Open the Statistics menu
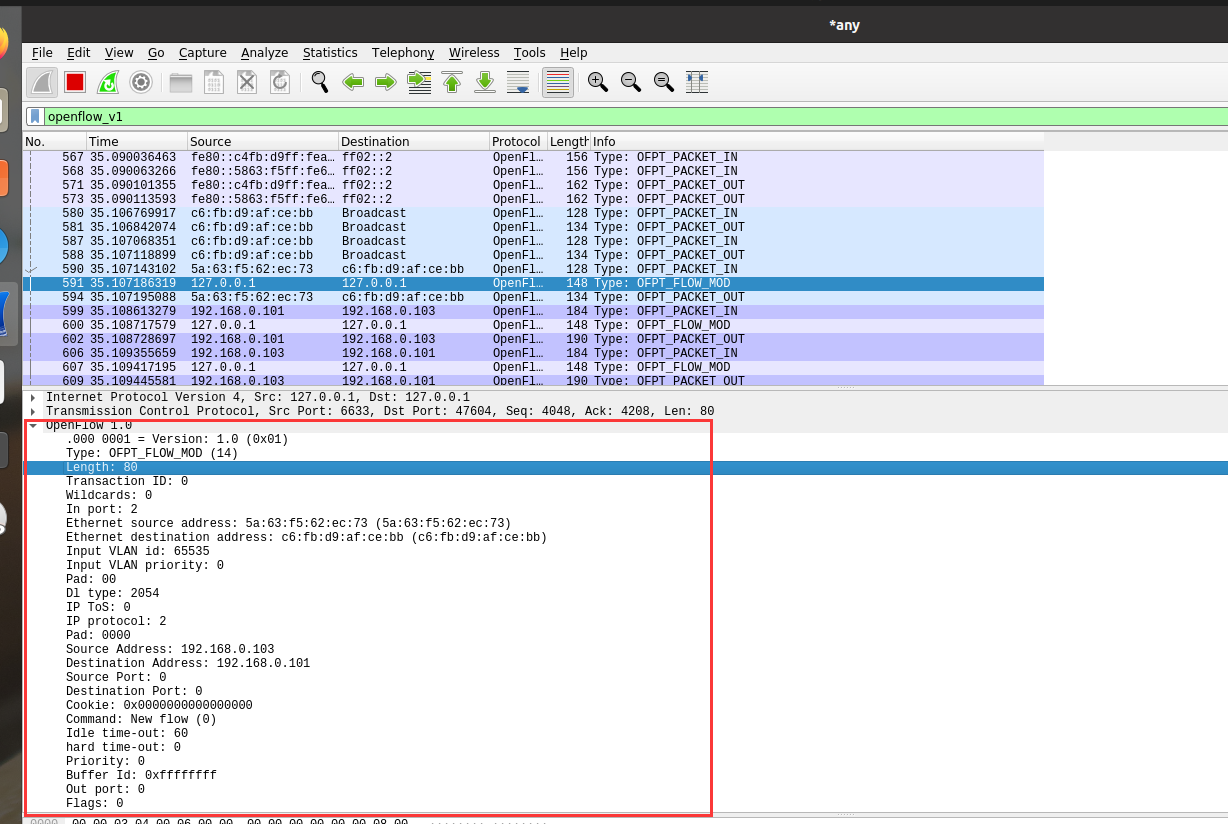Image resolution: width=1228 pixels, height=824 pixels. [x=330, y=53]
